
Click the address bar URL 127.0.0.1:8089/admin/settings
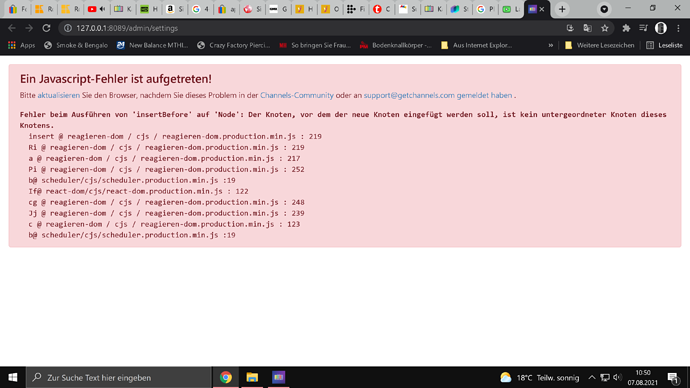pyautogui.click(x=127, y=28)
